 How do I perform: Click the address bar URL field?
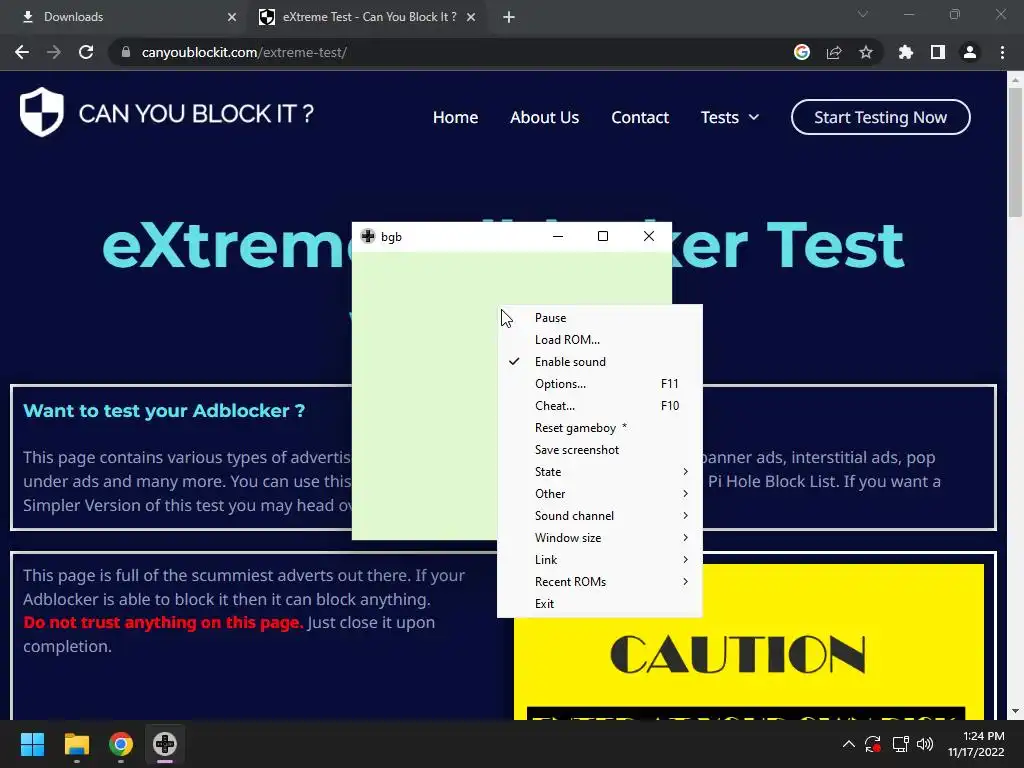tap(451, 52)
